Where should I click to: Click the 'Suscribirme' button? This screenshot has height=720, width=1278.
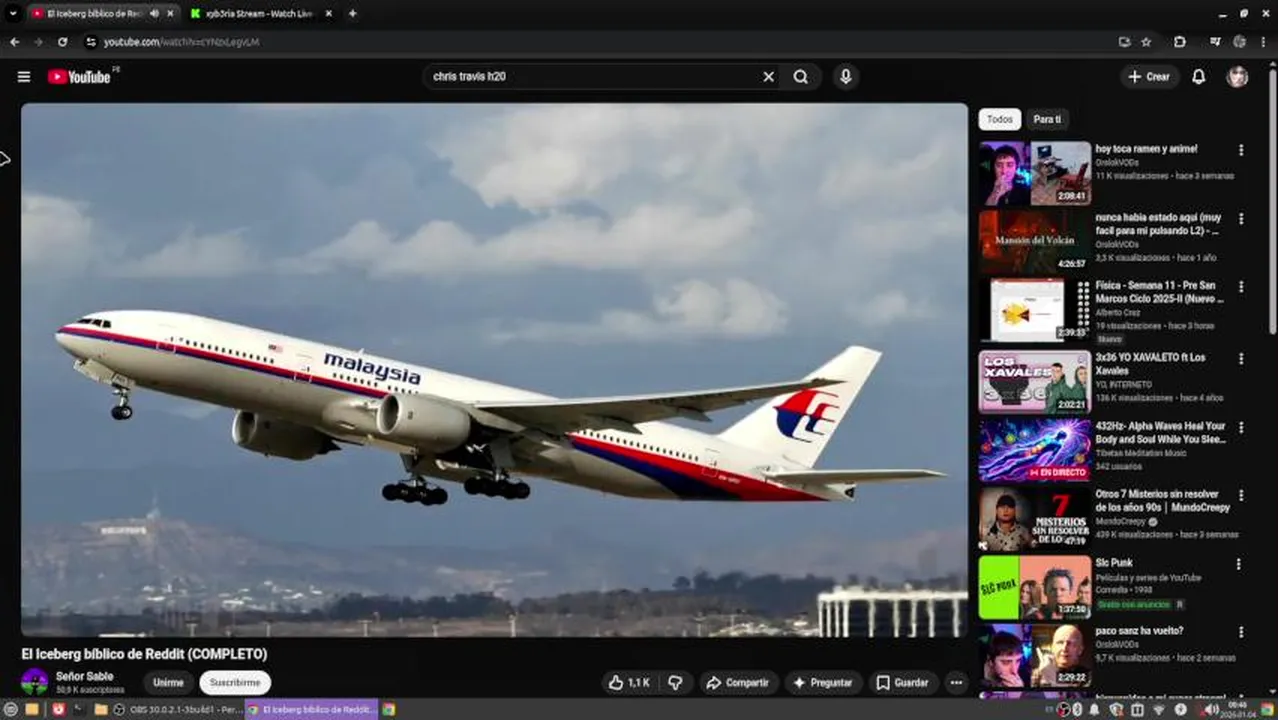coord(235,683)
